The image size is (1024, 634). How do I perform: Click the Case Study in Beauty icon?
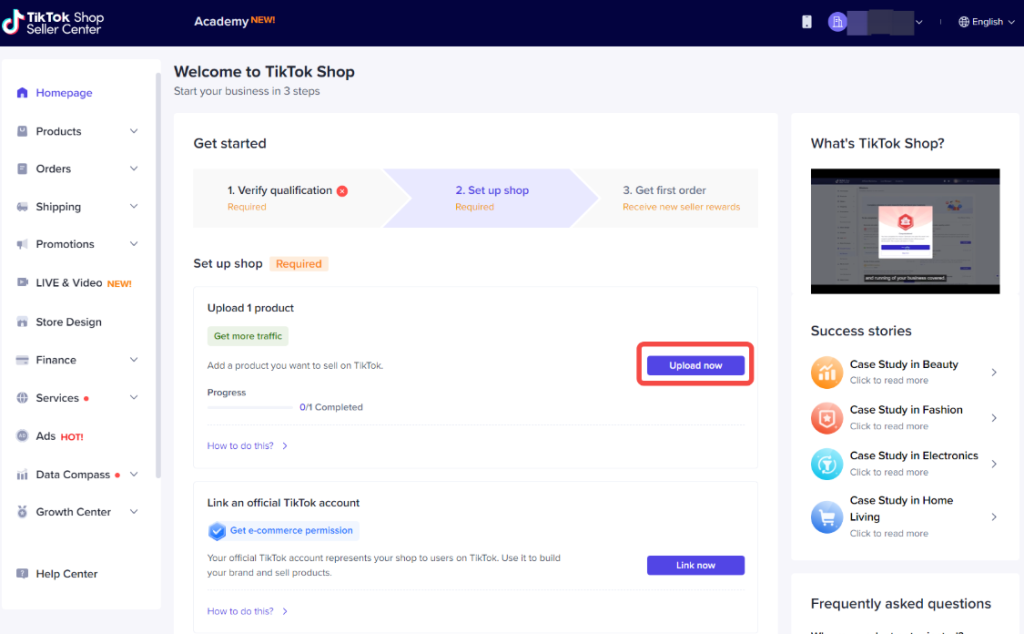(x=827, y=372)
